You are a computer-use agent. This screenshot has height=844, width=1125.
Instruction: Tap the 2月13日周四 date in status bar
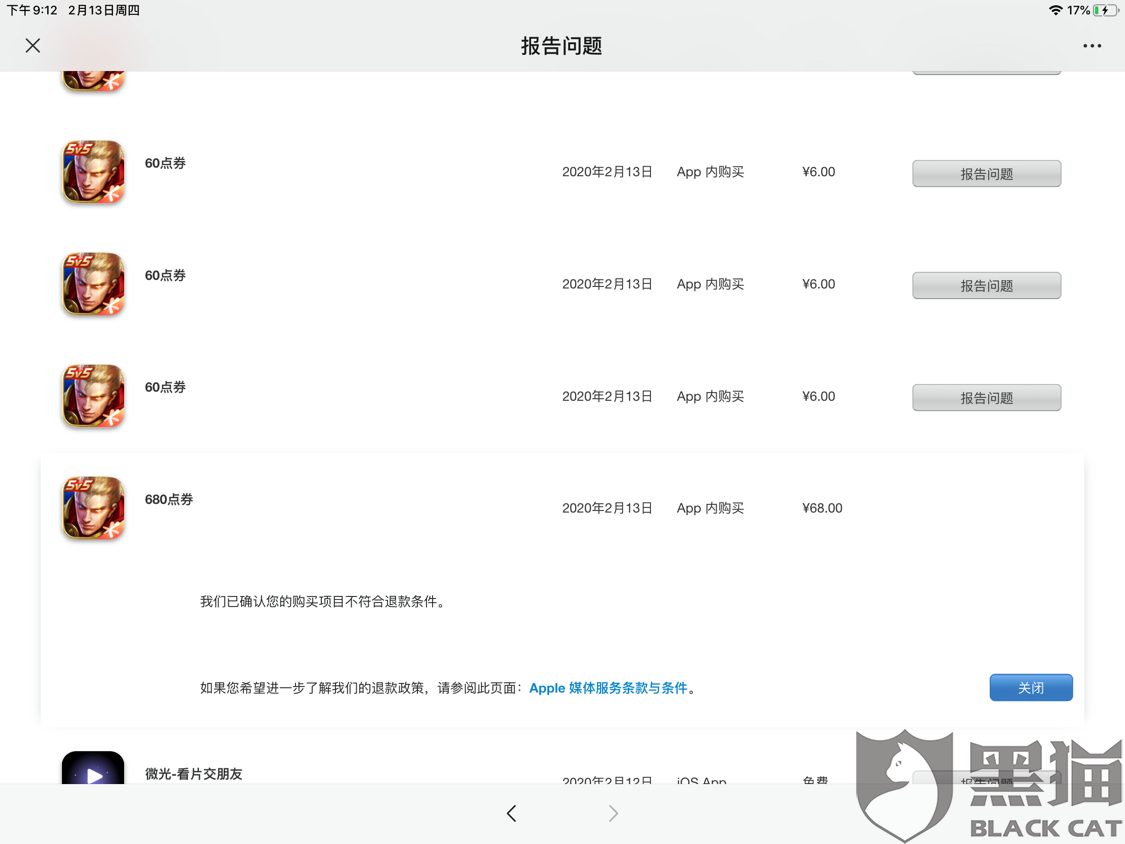coord(104,10)
